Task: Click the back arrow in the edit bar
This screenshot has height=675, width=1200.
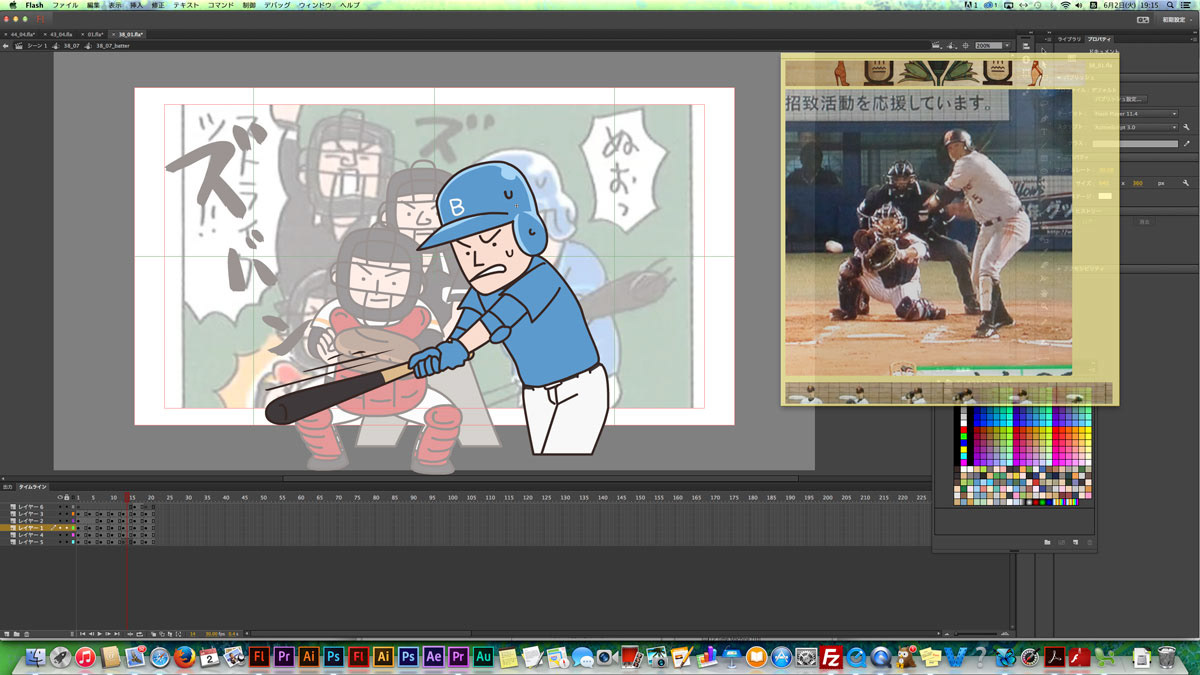Action: coord(6,46)
